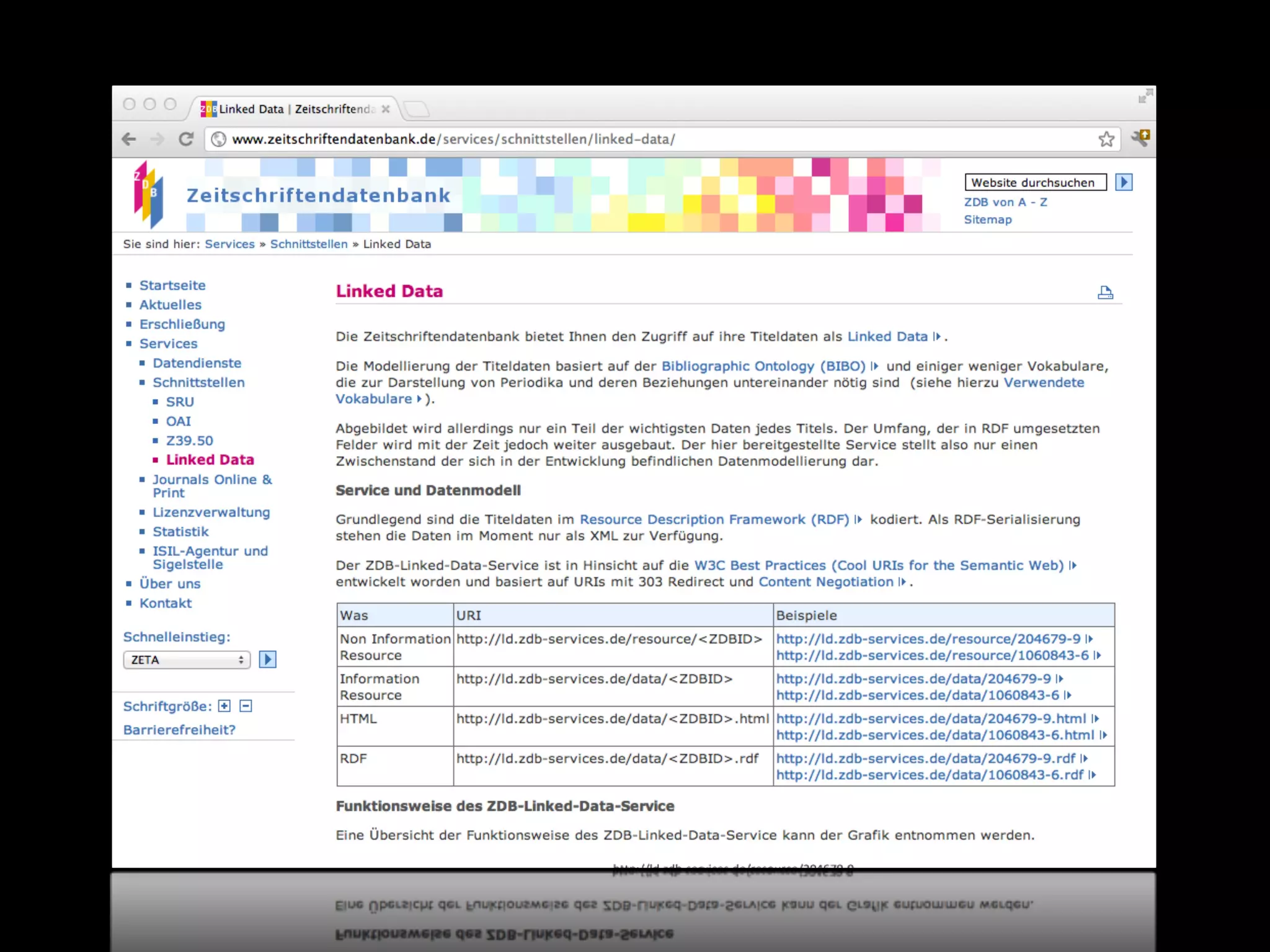Open the ZETA Schnelleinstieg dropdown
The height and width of the screenshot is (952, 1270).
(x=187, y=659)
